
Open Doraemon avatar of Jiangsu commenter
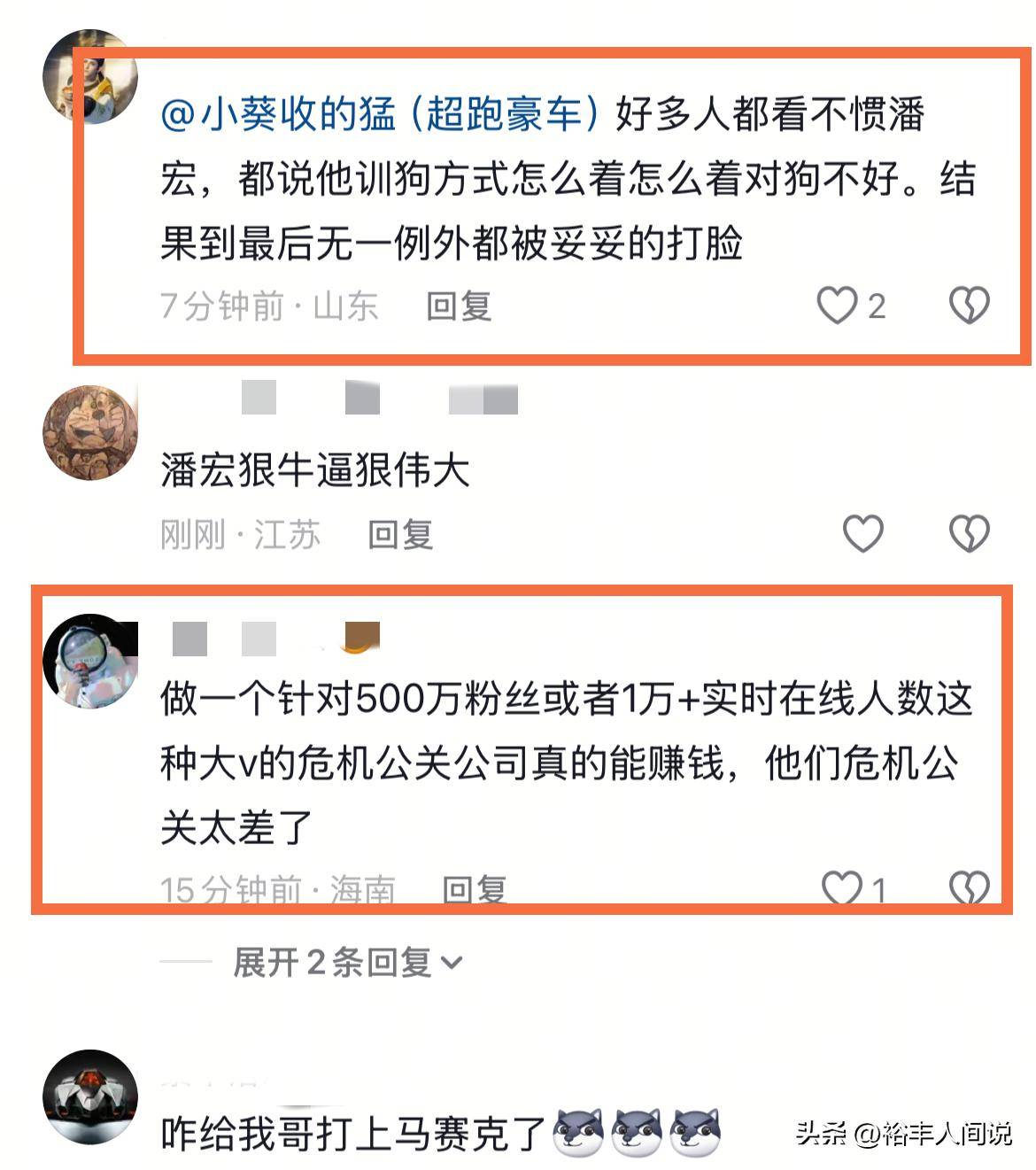90,432
